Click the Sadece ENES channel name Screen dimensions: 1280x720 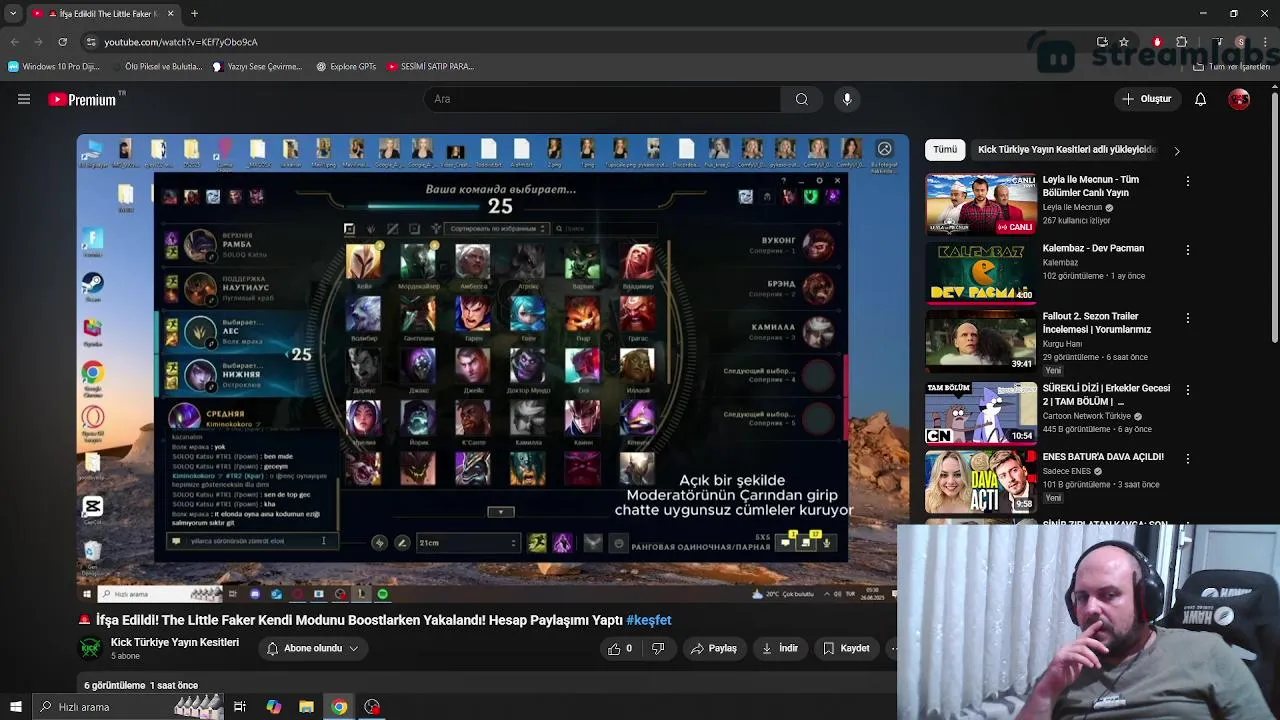1067,472
